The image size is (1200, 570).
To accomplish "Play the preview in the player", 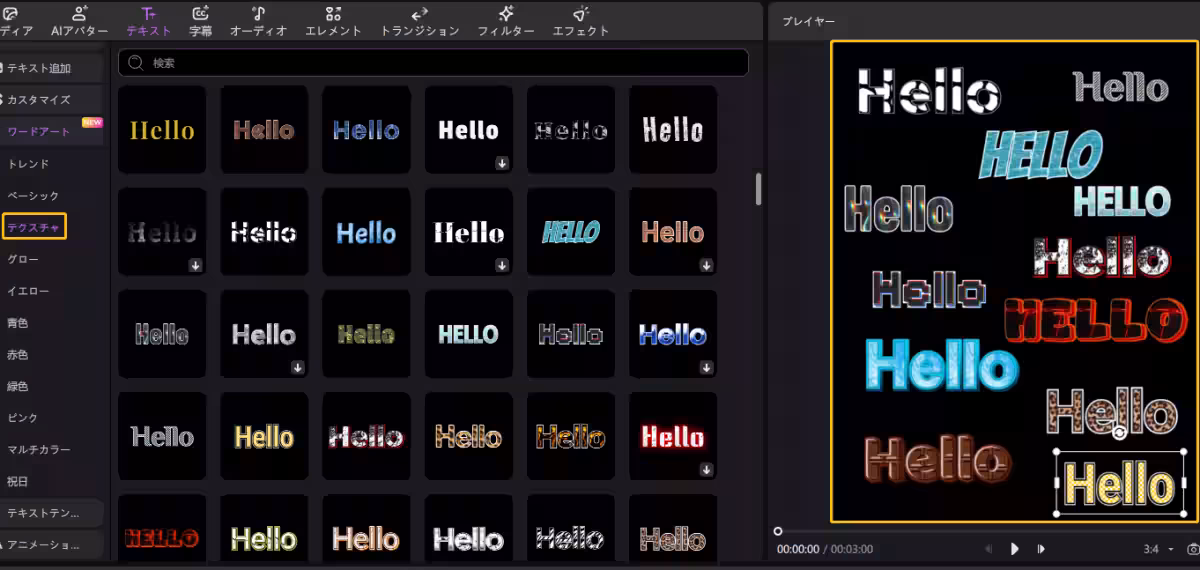I will click(x=1014, y=549).
